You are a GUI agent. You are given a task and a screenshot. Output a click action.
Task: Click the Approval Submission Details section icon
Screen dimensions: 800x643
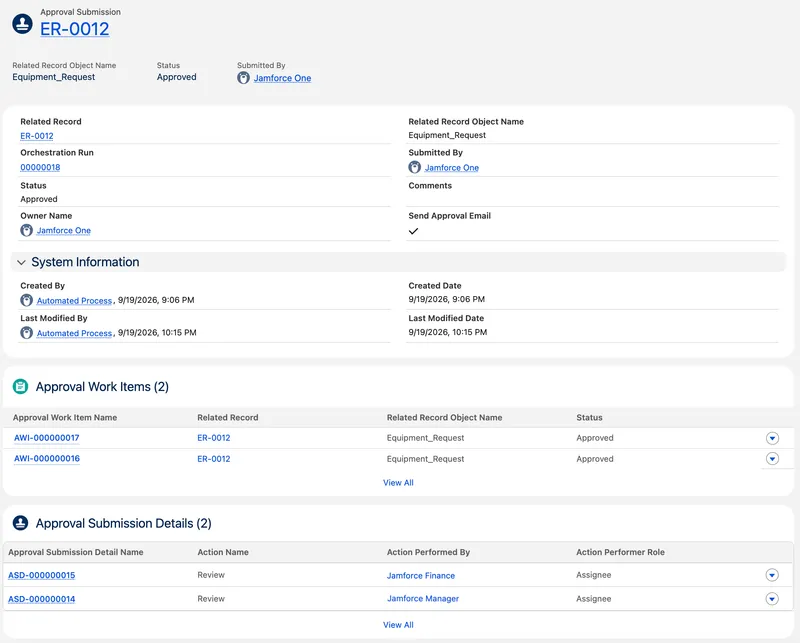coord(20,523)
